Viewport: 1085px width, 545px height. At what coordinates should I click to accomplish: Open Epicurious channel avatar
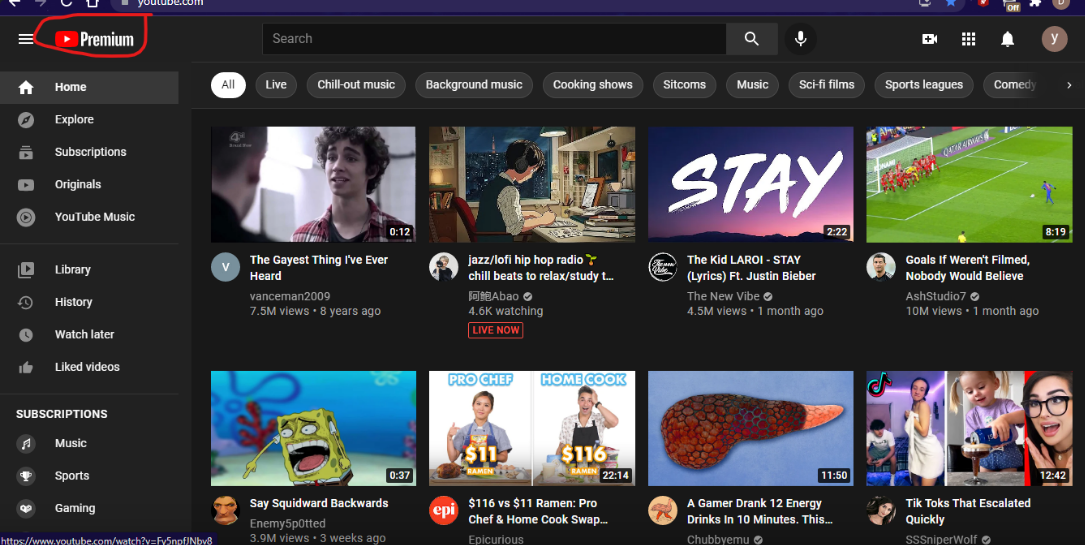pyautogui.click(x=444, y=510)
